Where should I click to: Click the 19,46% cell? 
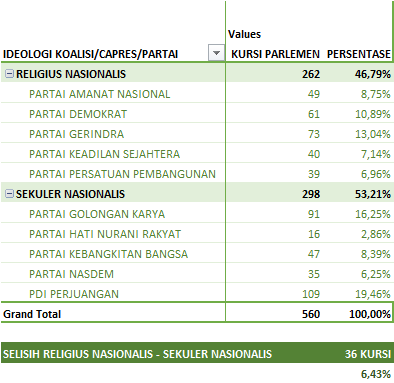[x=373, y=294]
